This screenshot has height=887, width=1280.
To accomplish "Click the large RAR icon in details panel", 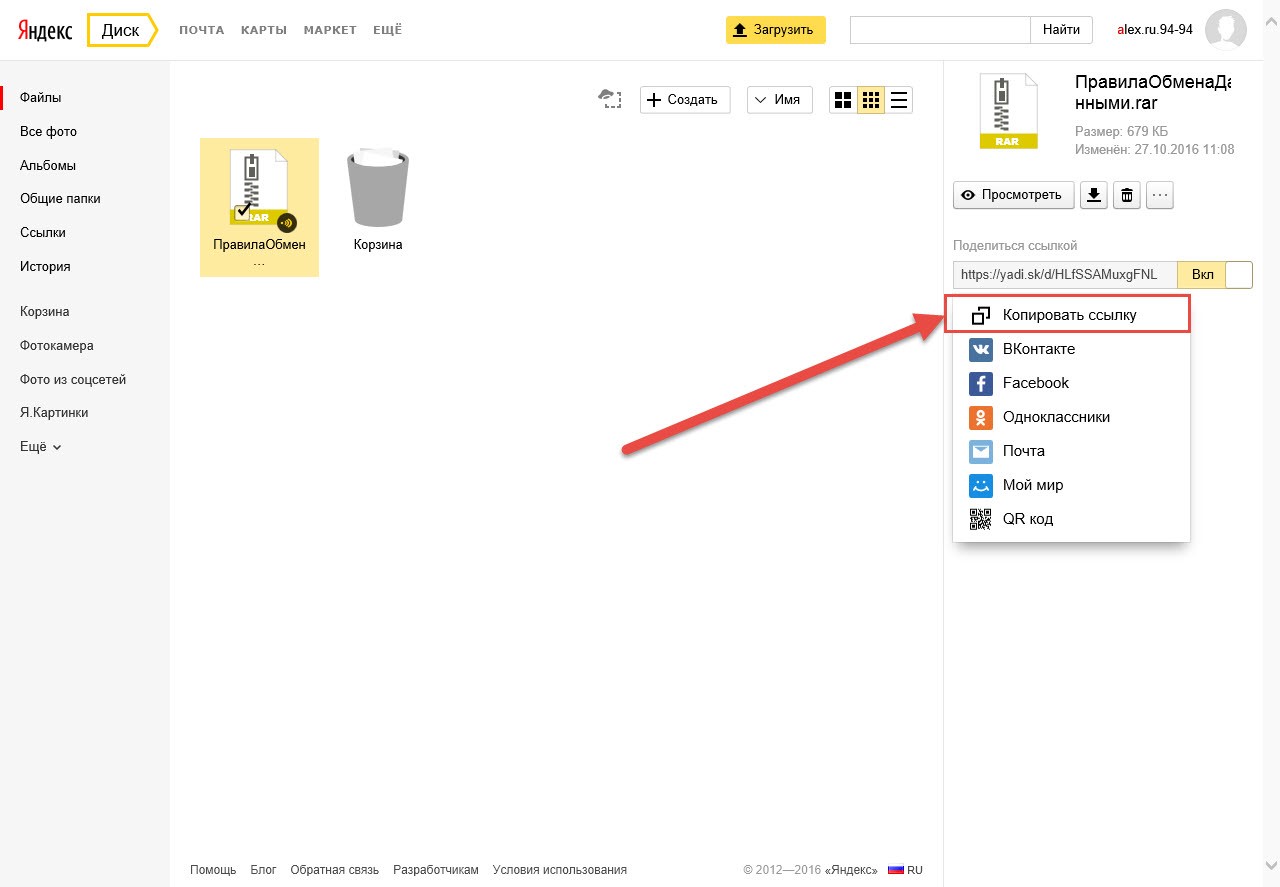I will pos(1008,111).
